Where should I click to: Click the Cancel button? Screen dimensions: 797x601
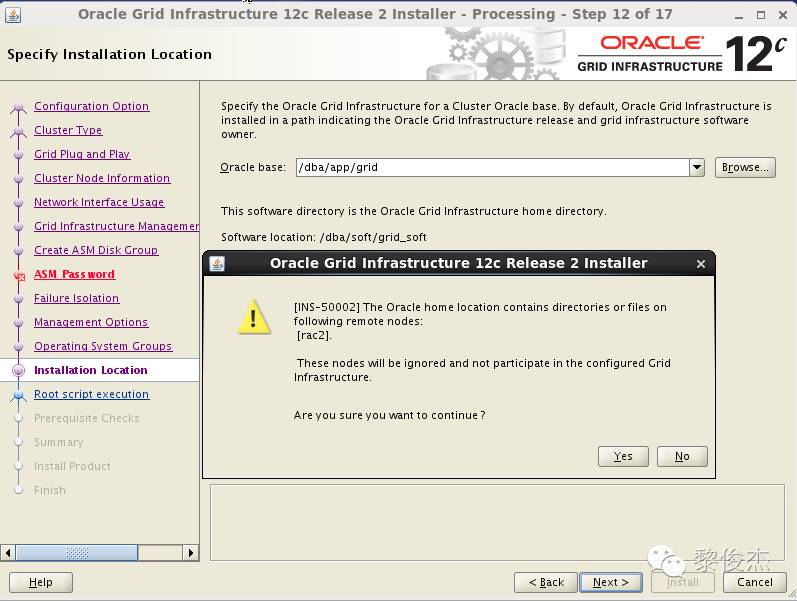(755, 582)
